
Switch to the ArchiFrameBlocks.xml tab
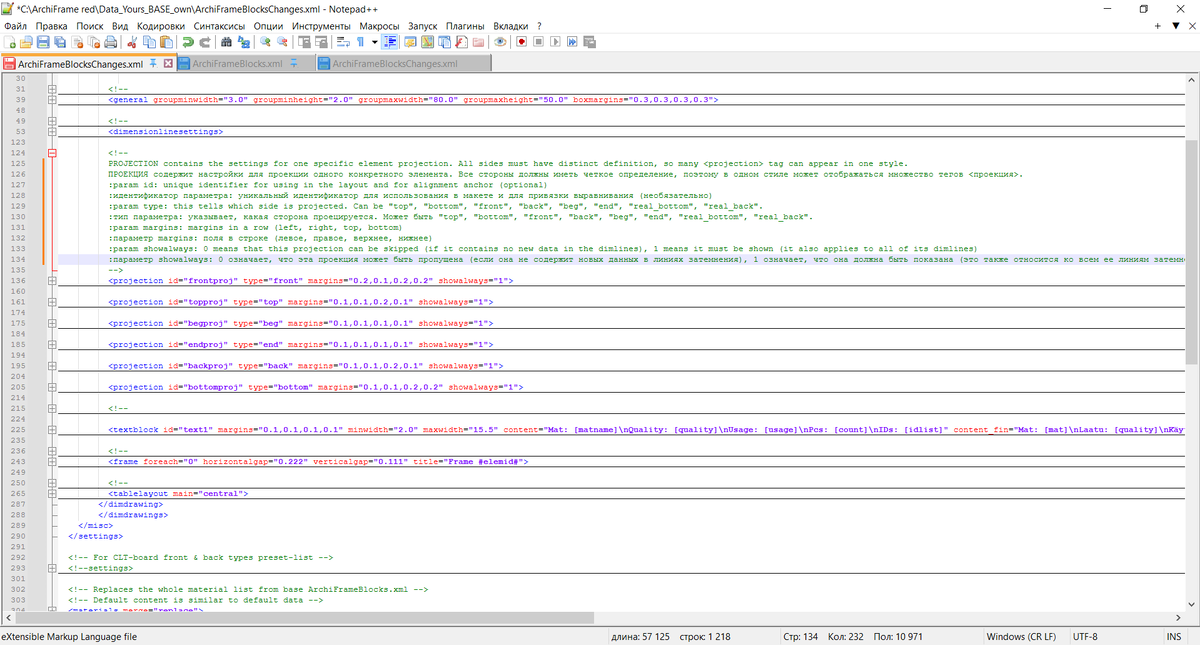pos(240,63)
